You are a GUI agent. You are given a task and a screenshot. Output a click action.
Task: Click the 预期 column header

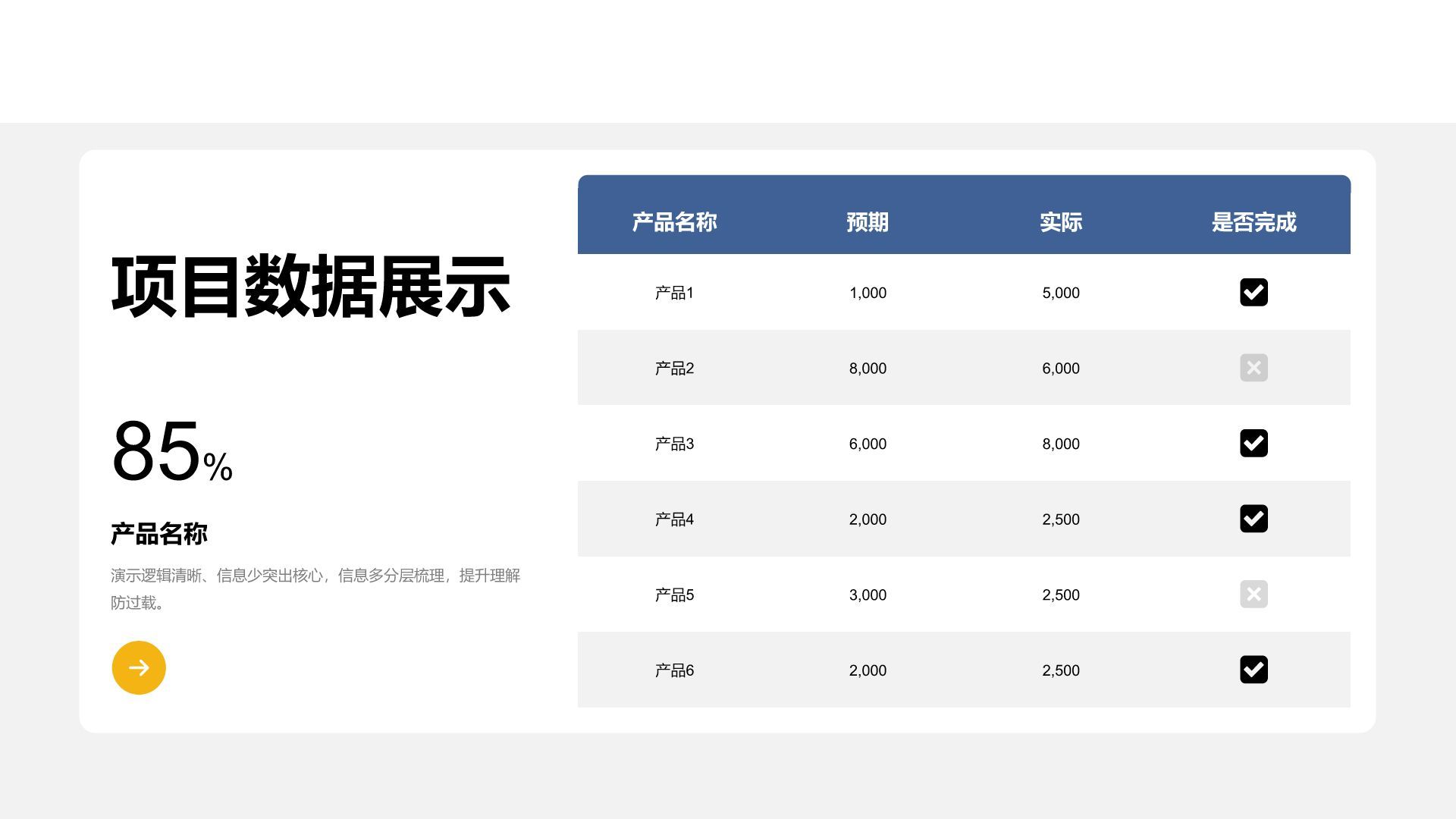[x=868, y=222]
